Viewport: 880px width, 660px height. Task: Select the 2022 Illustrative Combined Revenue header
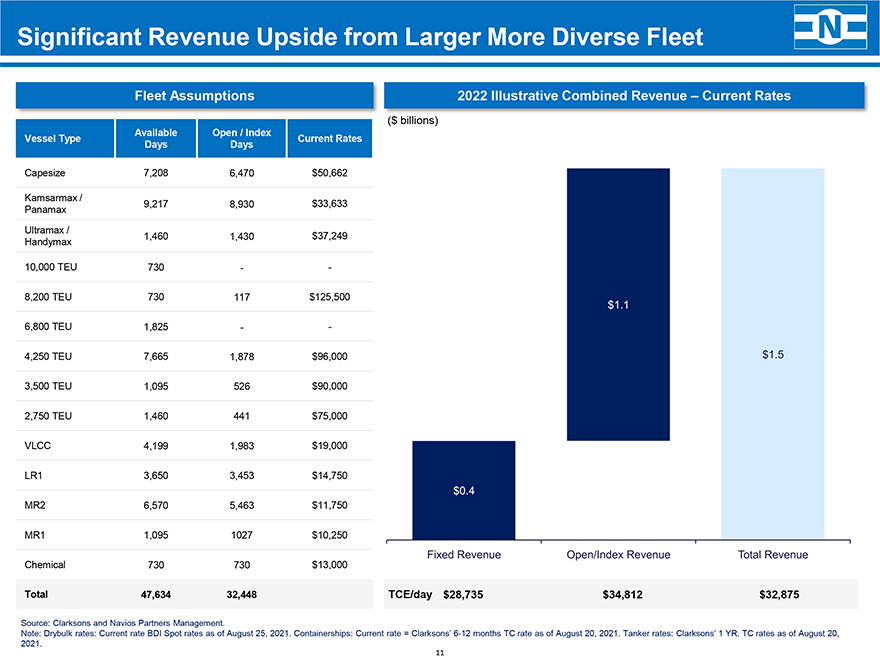pyautogui.click(x=623, y=96)
